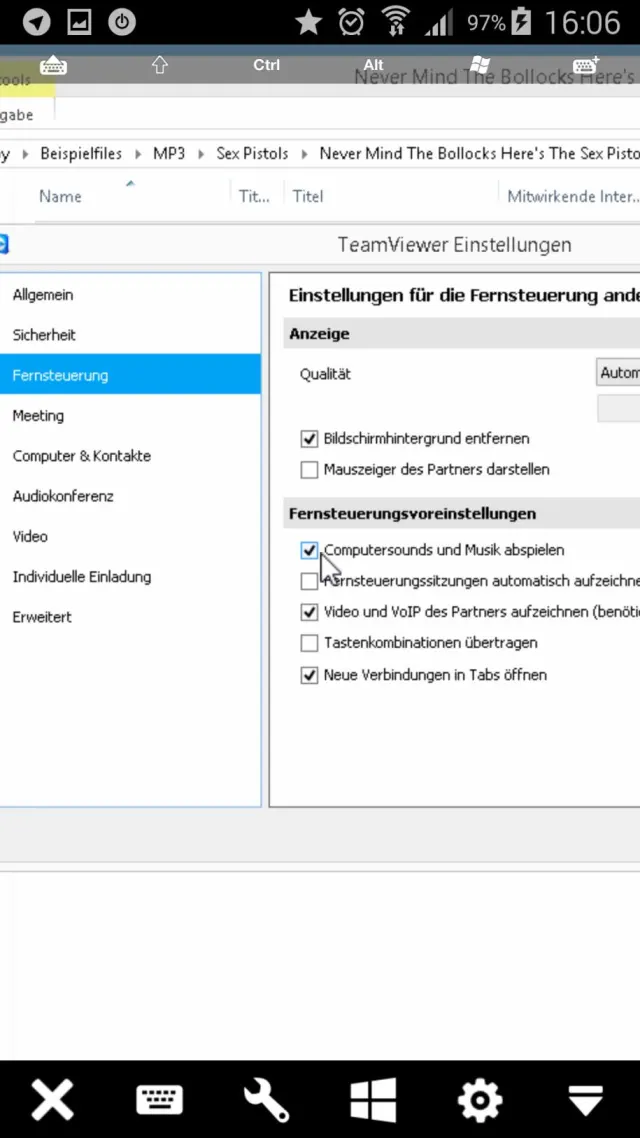The image size is (640, 1138).
Task: Hide the toolbar with down arrow icon
Action: pos(586,1101)
